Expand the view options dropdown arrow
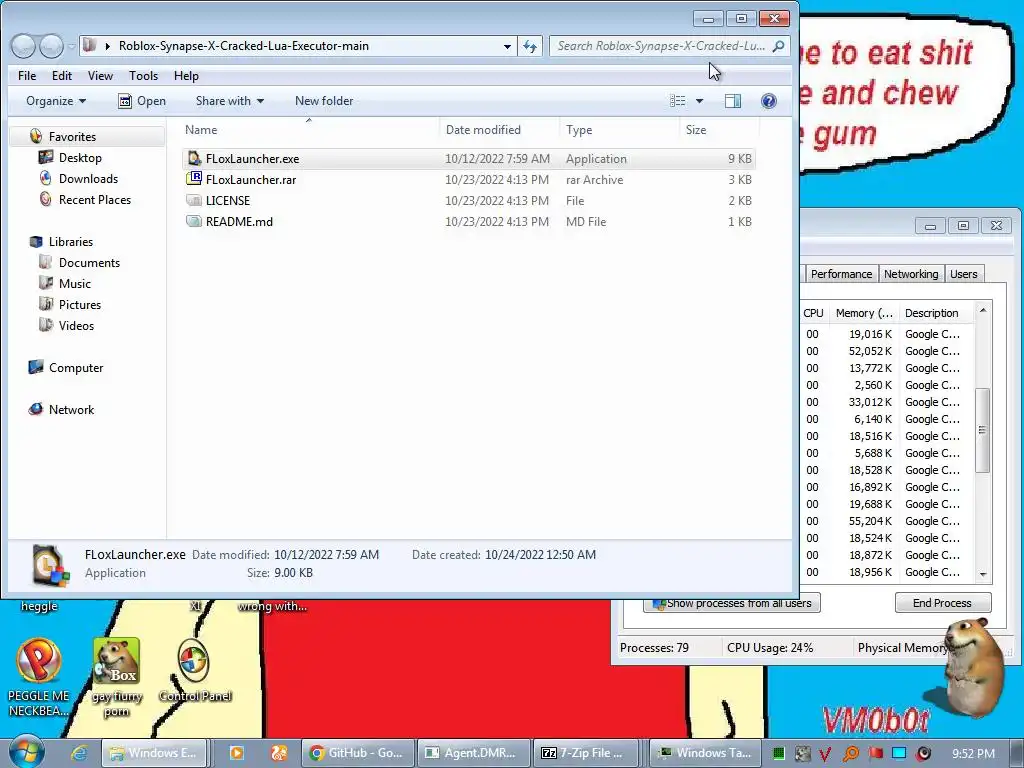The image size is (1024, 768). coord(699,101)
